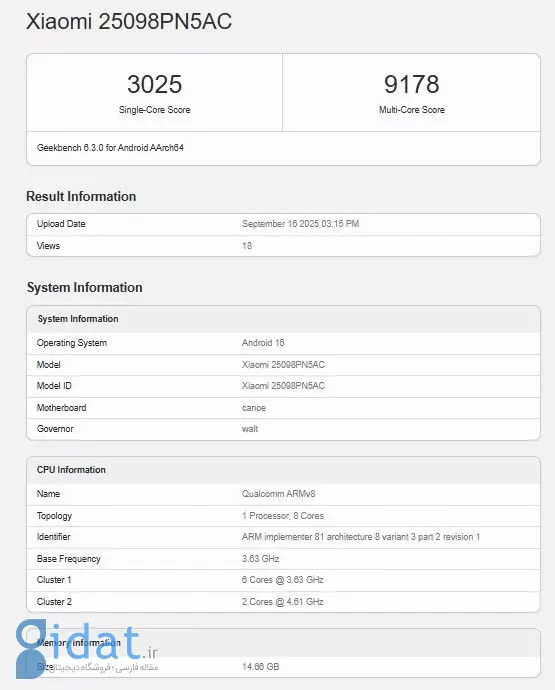Click the Xiaomi 25098PN5AC page title
555x690 pixels.
(129, 22)
